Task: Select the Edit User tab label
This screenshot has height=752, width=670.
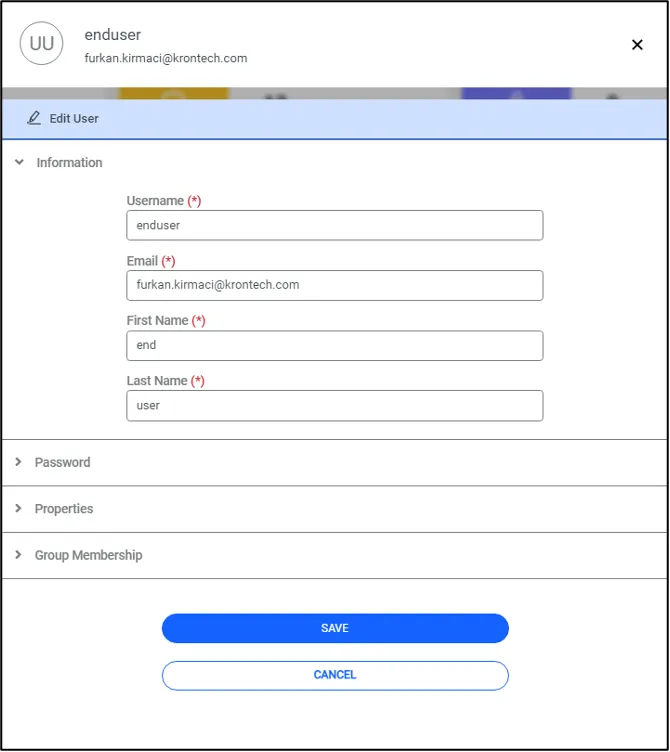Action: [x=74, y=118]
